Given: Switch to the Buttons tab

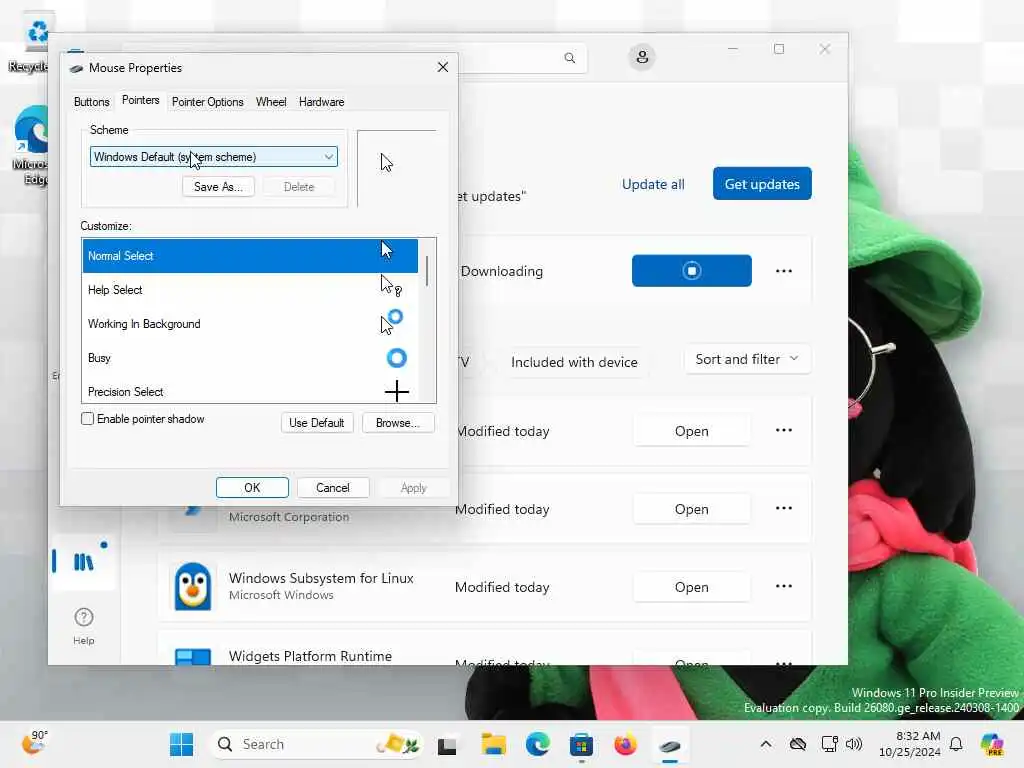Looking at the screenshot, I should (x=91, y=102).
